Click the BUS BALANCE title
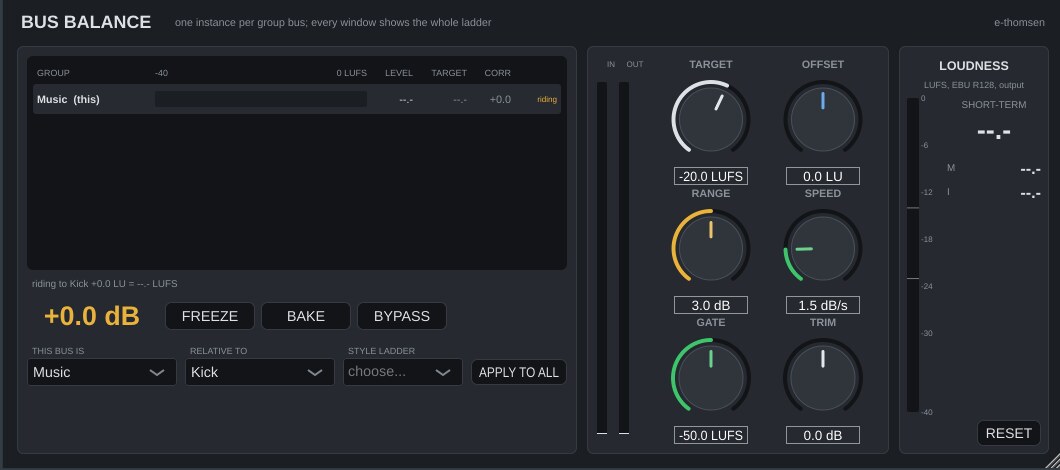Image resolution: width=1060 pixels, height=470 pixels. pos(86,22)
